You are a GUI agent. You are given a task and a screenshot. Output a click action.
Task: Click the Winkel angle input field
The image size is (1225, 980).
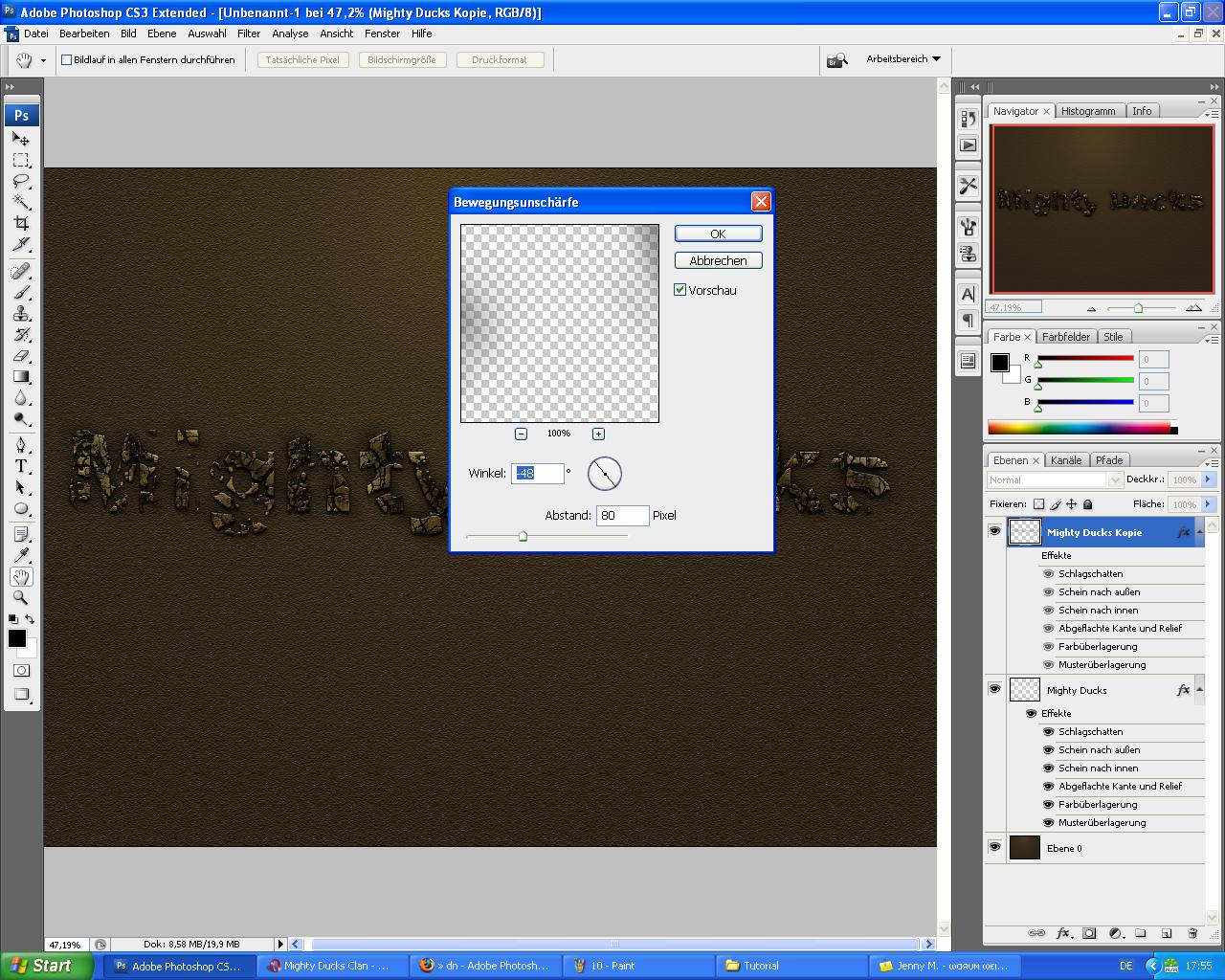pyautogui.click(x=537, y=474)
